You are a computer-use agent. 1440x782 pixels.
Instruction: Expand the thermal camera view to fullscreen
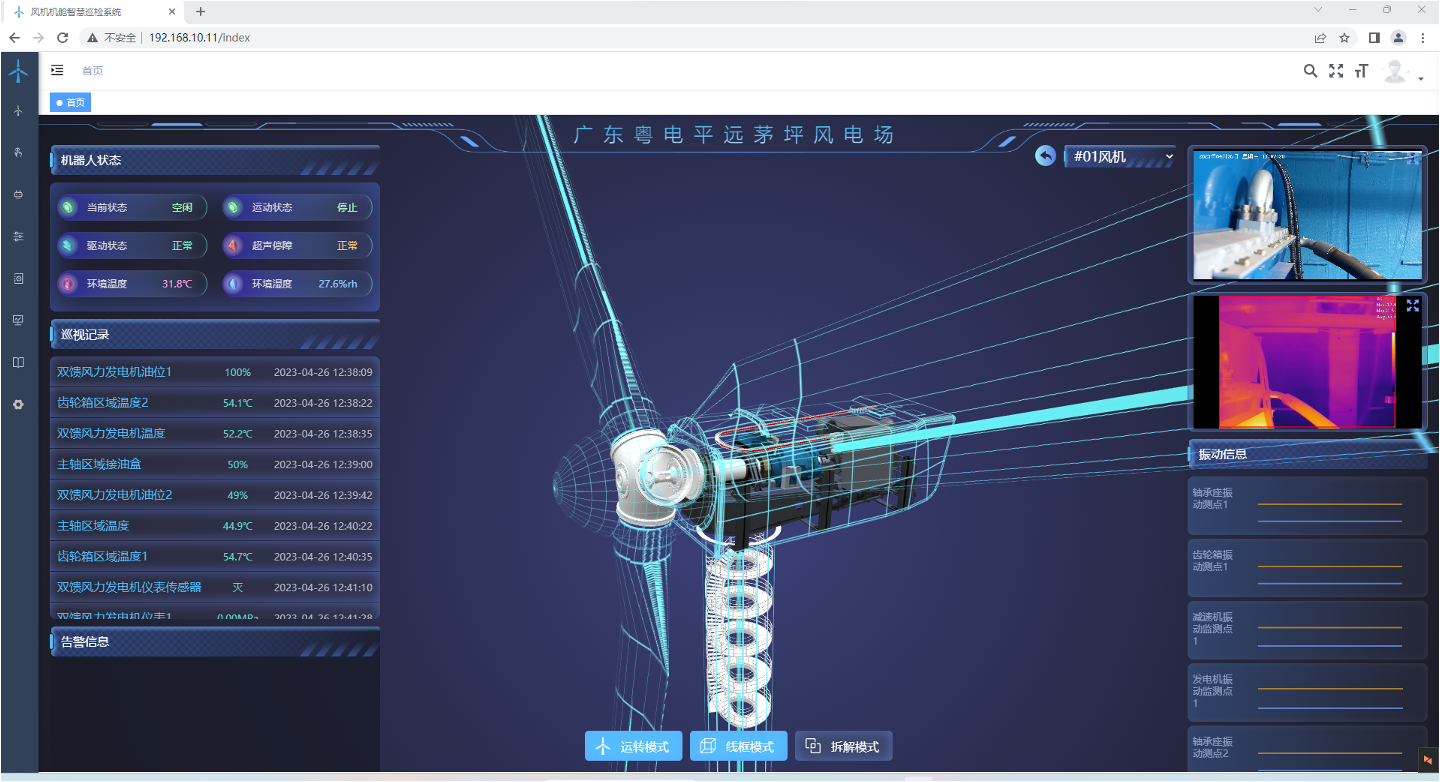[x=1413, y=305]
